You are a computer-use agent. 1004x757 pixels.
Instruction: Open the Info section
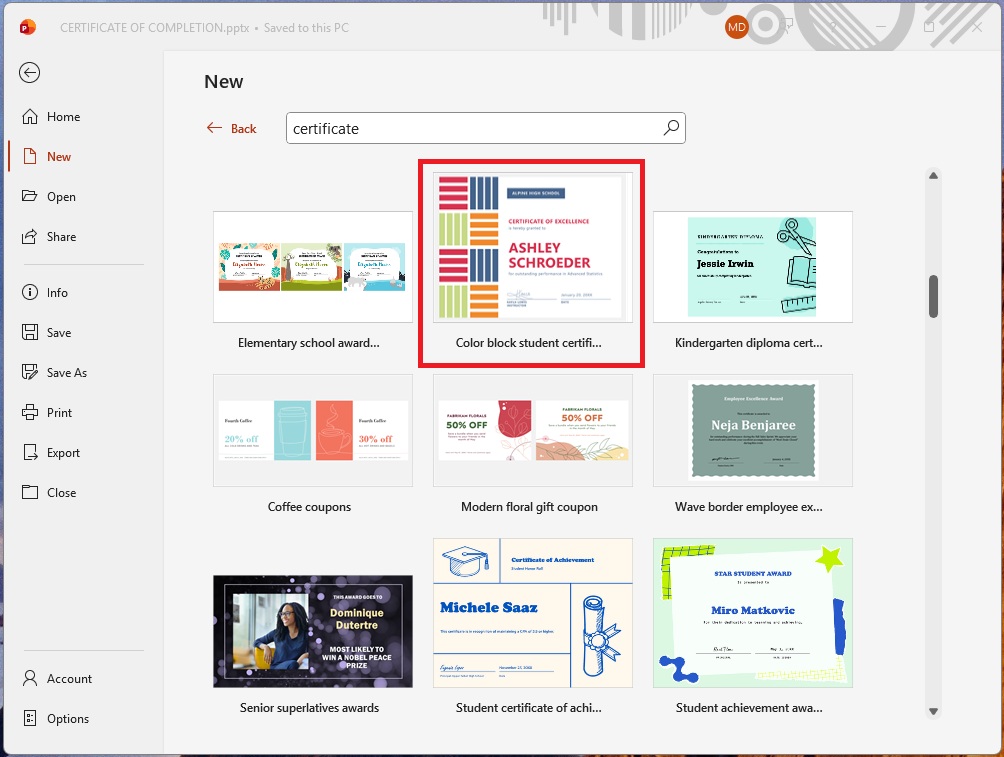[57, 293]
